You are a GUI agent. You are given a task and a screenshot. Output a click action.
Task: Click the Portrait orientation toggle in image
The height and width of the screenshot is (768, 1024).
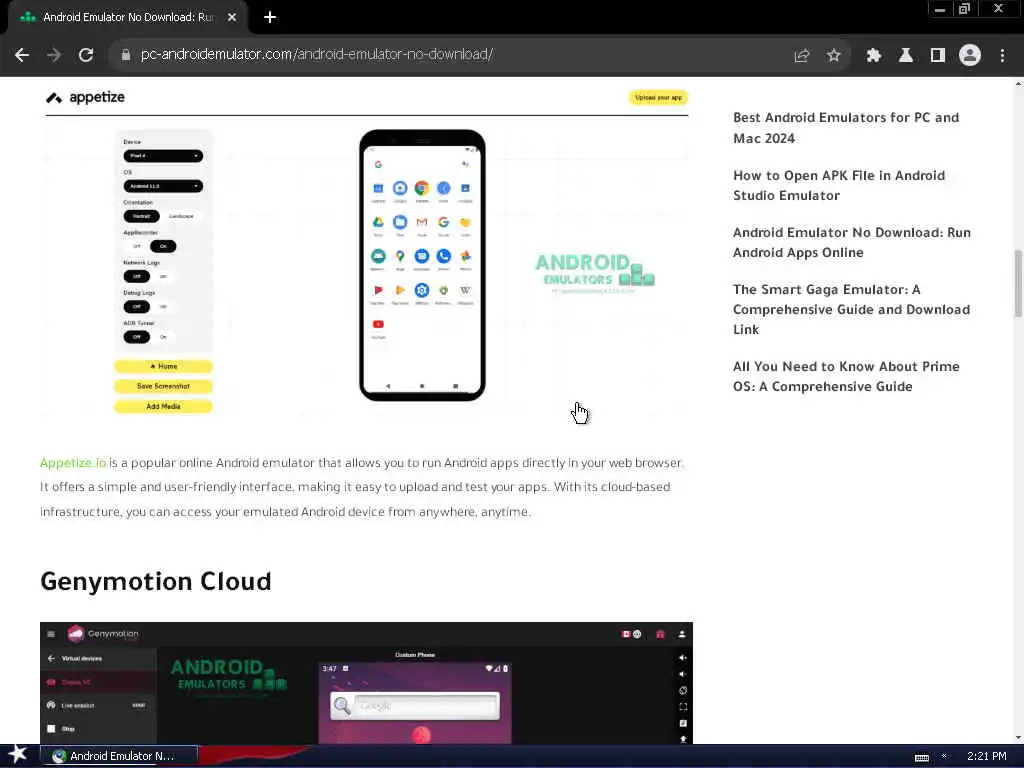tap(141, 216)
